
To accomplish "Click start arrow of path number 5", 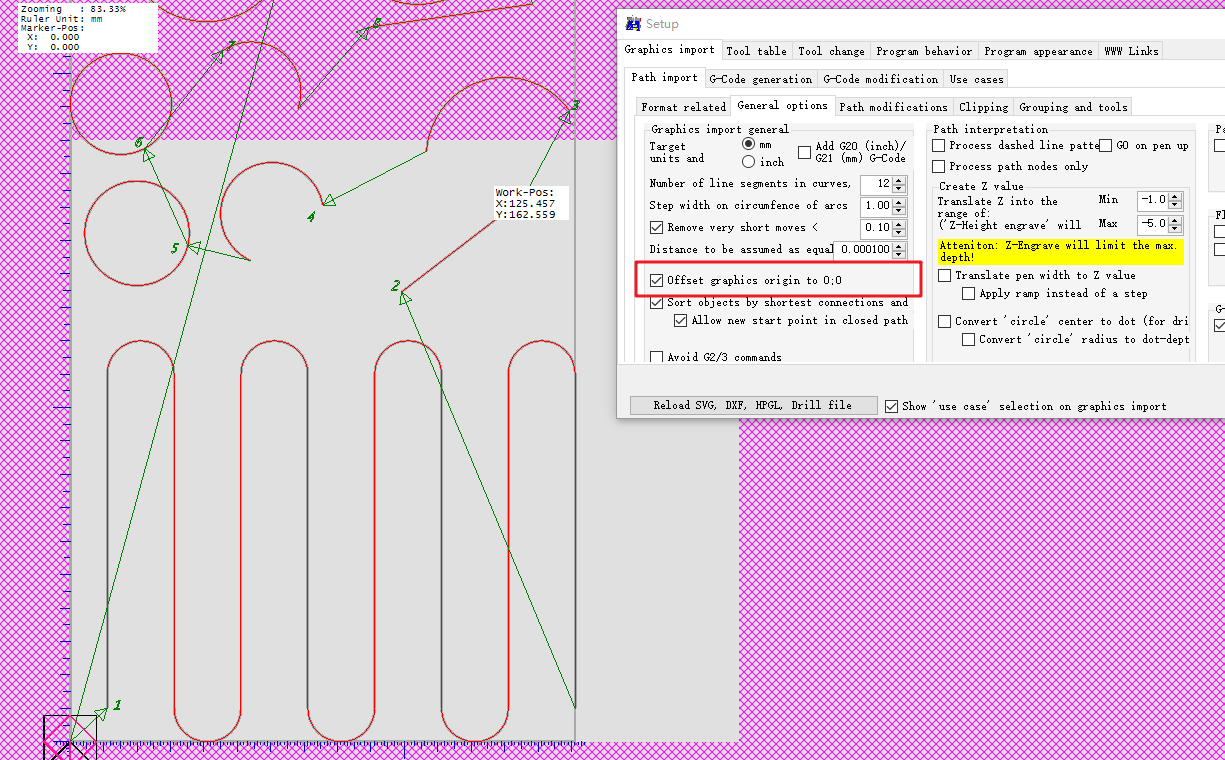I will [x=193, y=246].
